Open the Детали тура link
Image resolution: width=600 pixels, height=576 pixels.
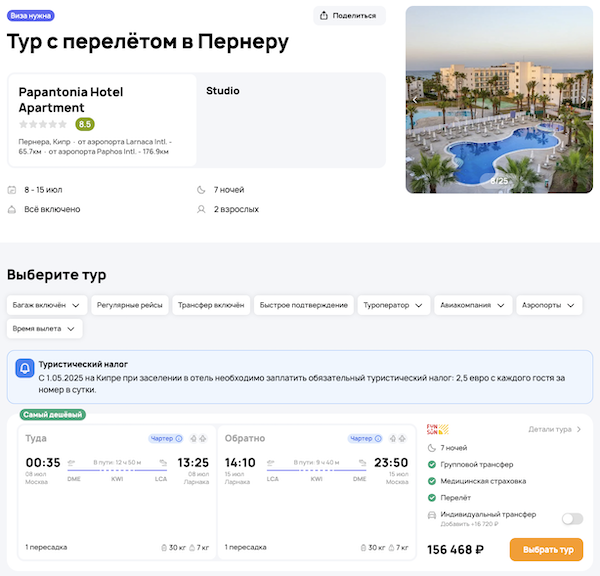554,429
